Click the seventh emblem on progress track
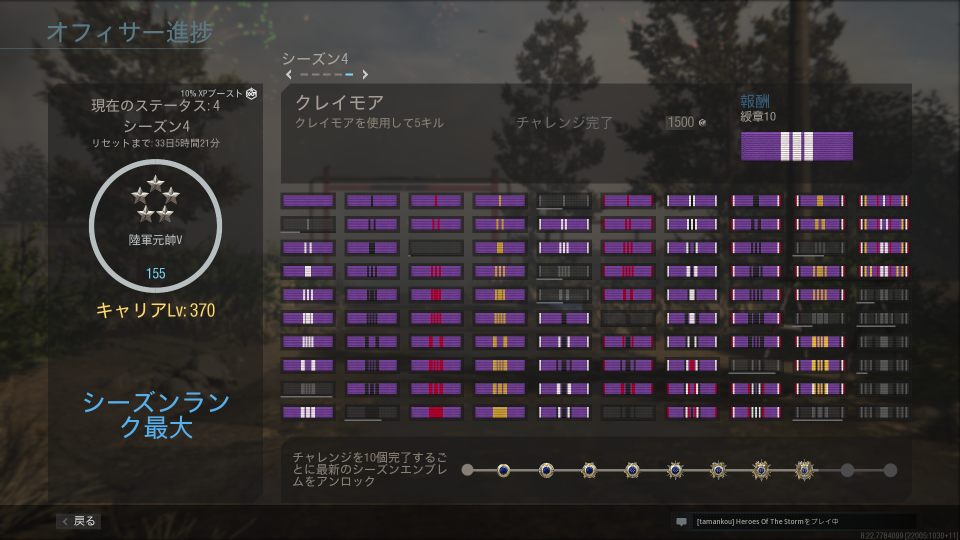This screenshot has width=960, height=540. coord(761,470)
